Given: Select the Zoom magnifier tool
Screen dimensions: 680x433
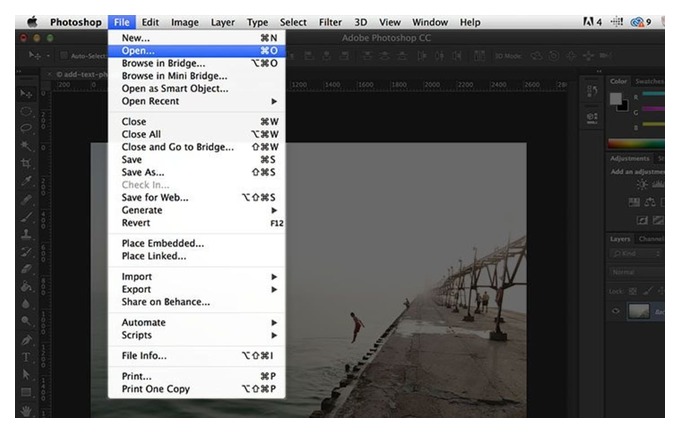Looking at the screenshot, I should (26, 321).
